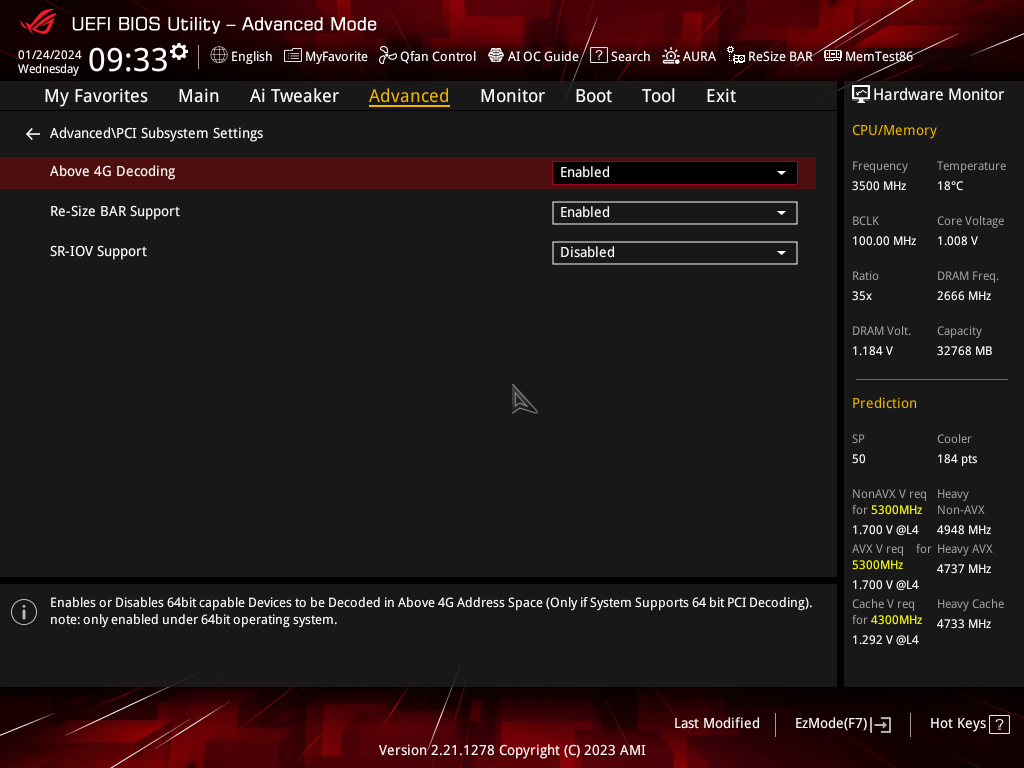
Task: Switch to EzMode(F7)
Action: [842, 724]
